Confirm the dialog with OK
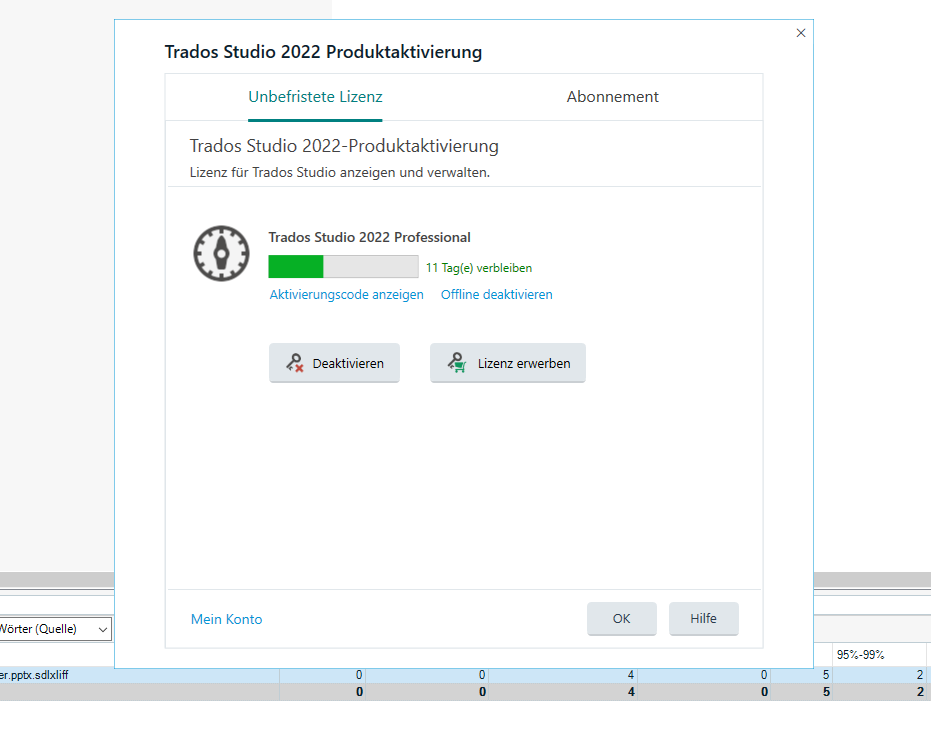This screenshot has height=747, width=931. pos(621,618)
